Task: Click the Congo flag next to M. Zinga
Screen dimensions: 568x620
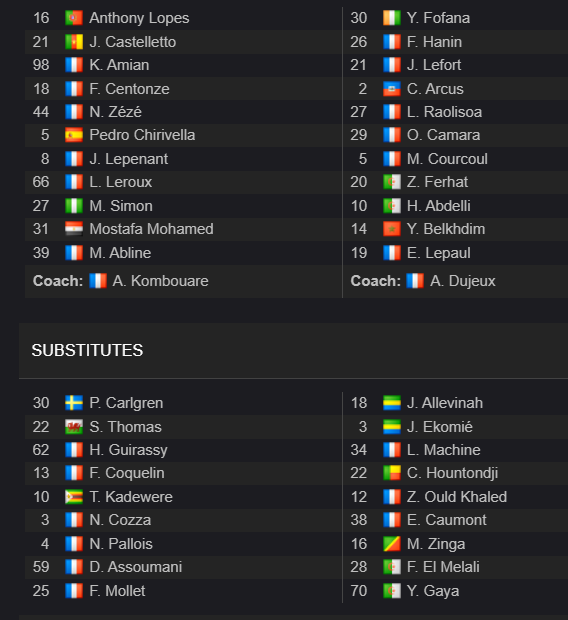Action: (x=392, y=544)
